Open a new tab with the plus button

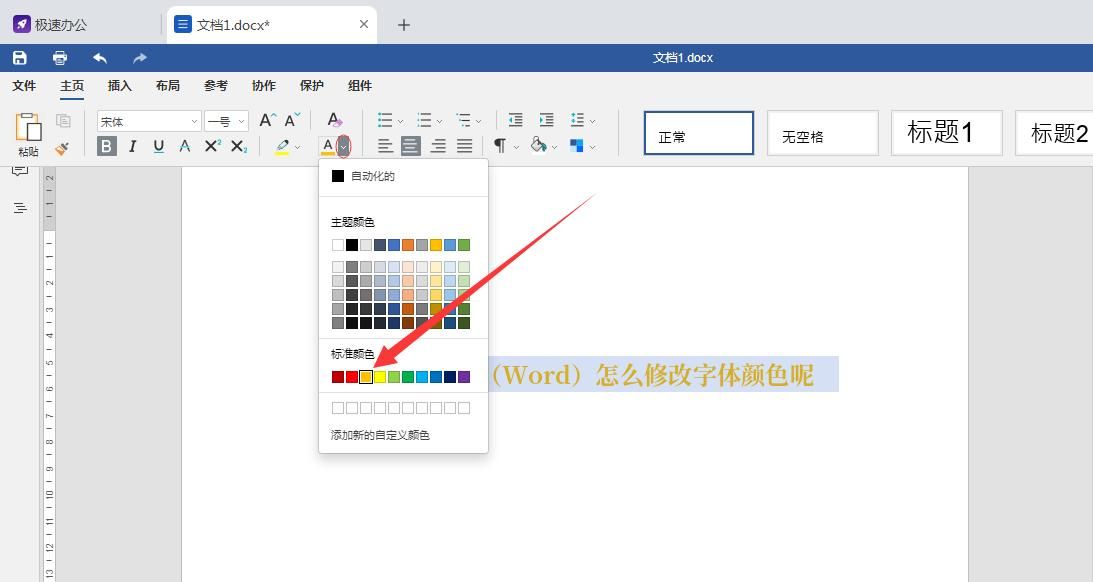pos(404,24)
